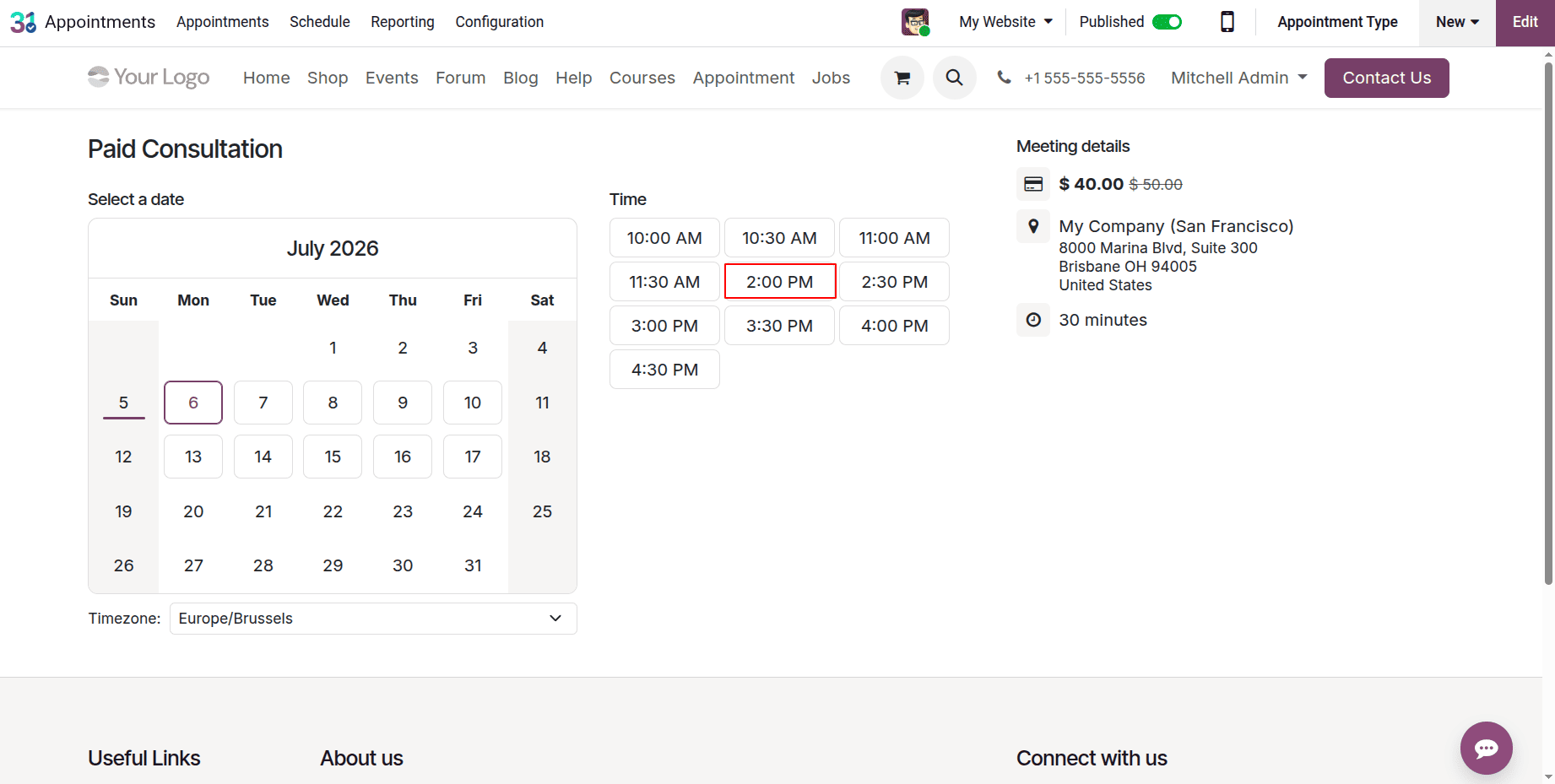
Task: Click the Appointment Type button
Action: coord(1338,22)
